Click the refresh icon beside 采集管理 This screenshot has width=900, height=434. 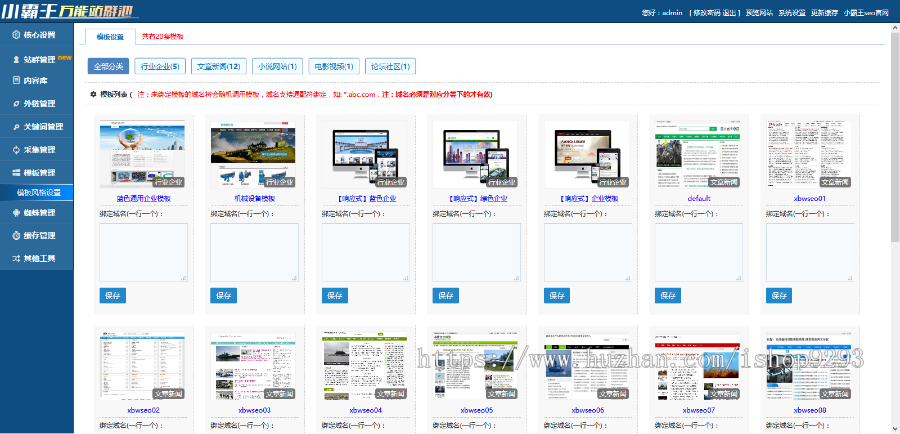[x=15, y=149]
